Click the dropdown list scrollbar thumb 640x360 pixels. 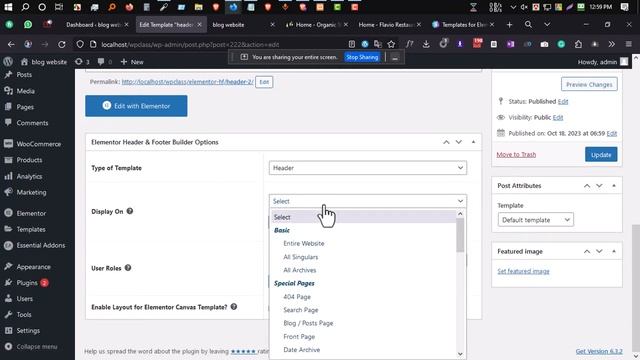click(x=460, y=236)
